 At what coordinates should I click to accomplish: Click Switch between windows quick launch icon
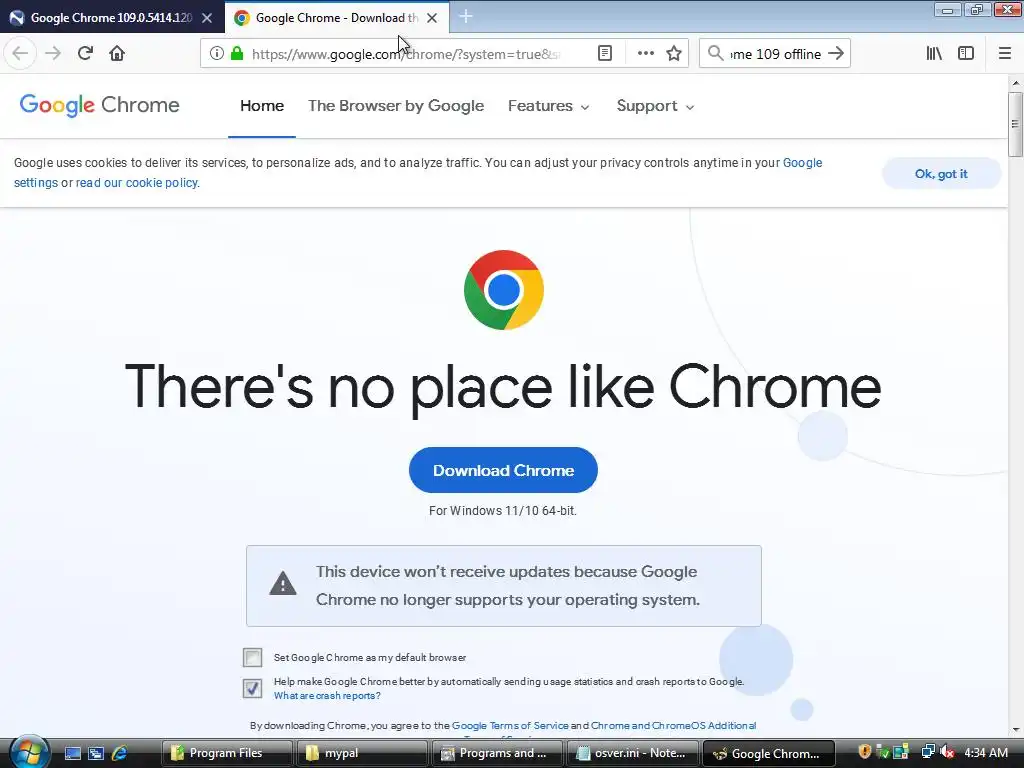pos(96,753)
